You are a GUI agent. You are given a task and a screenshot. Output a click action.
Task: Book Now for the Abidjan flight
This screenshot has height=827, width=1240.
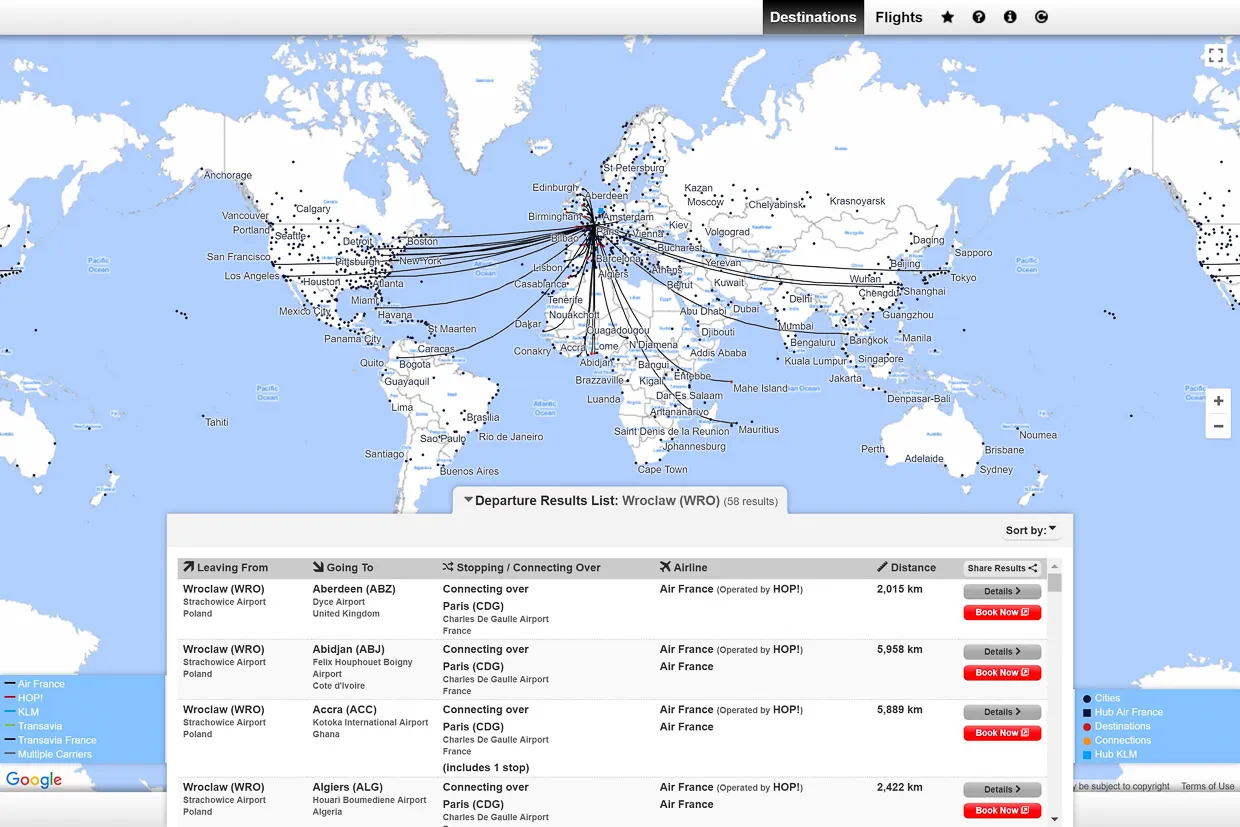[1002, 673]
